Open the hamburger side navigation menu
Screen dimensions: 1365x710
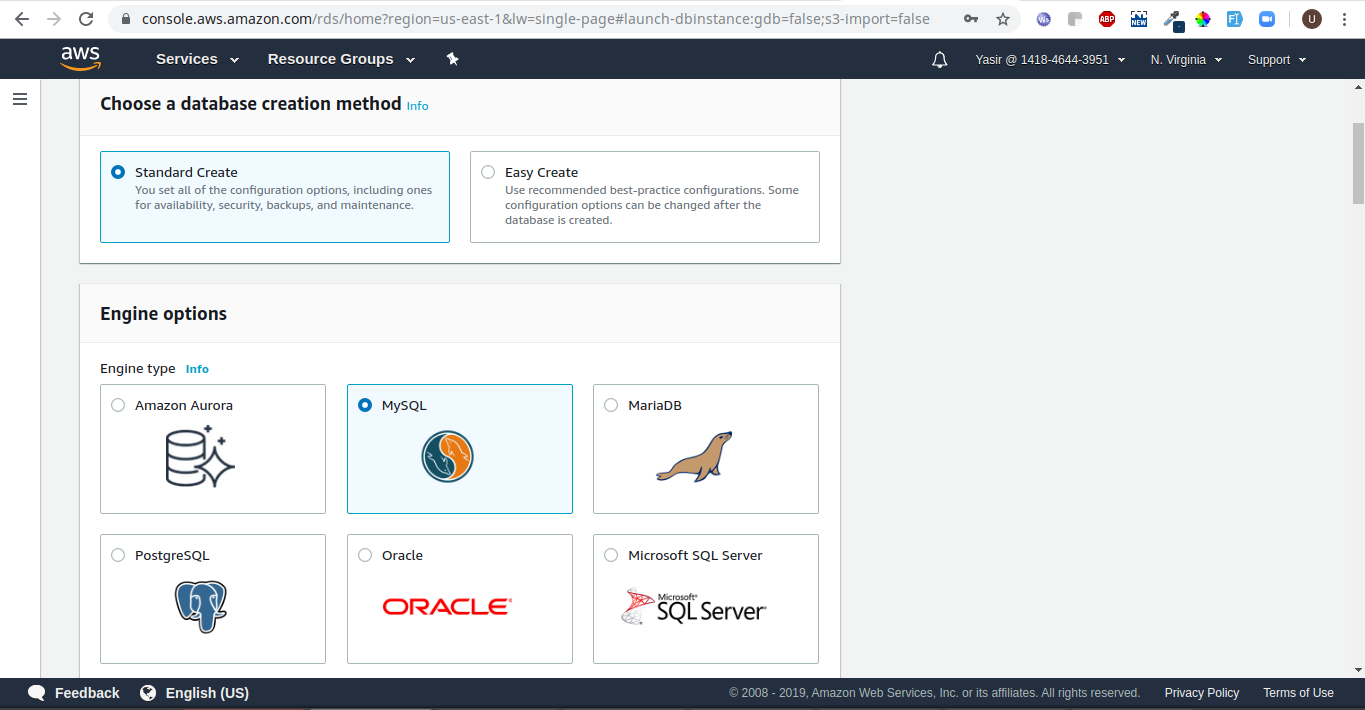pyautogui.click(x=19, y=99)
